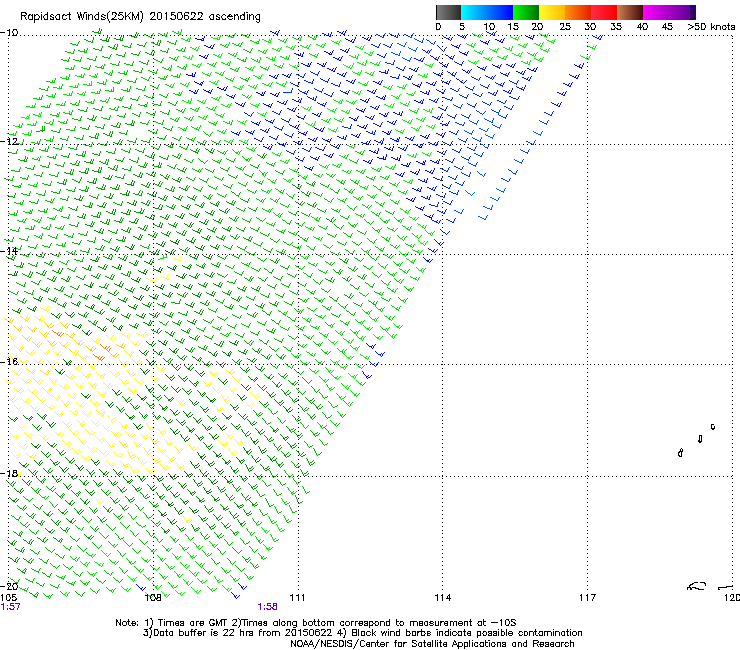Click the "Times are GMT" note line
The image size is (740, 650).
pyautogui.click(x=316, y=623)
